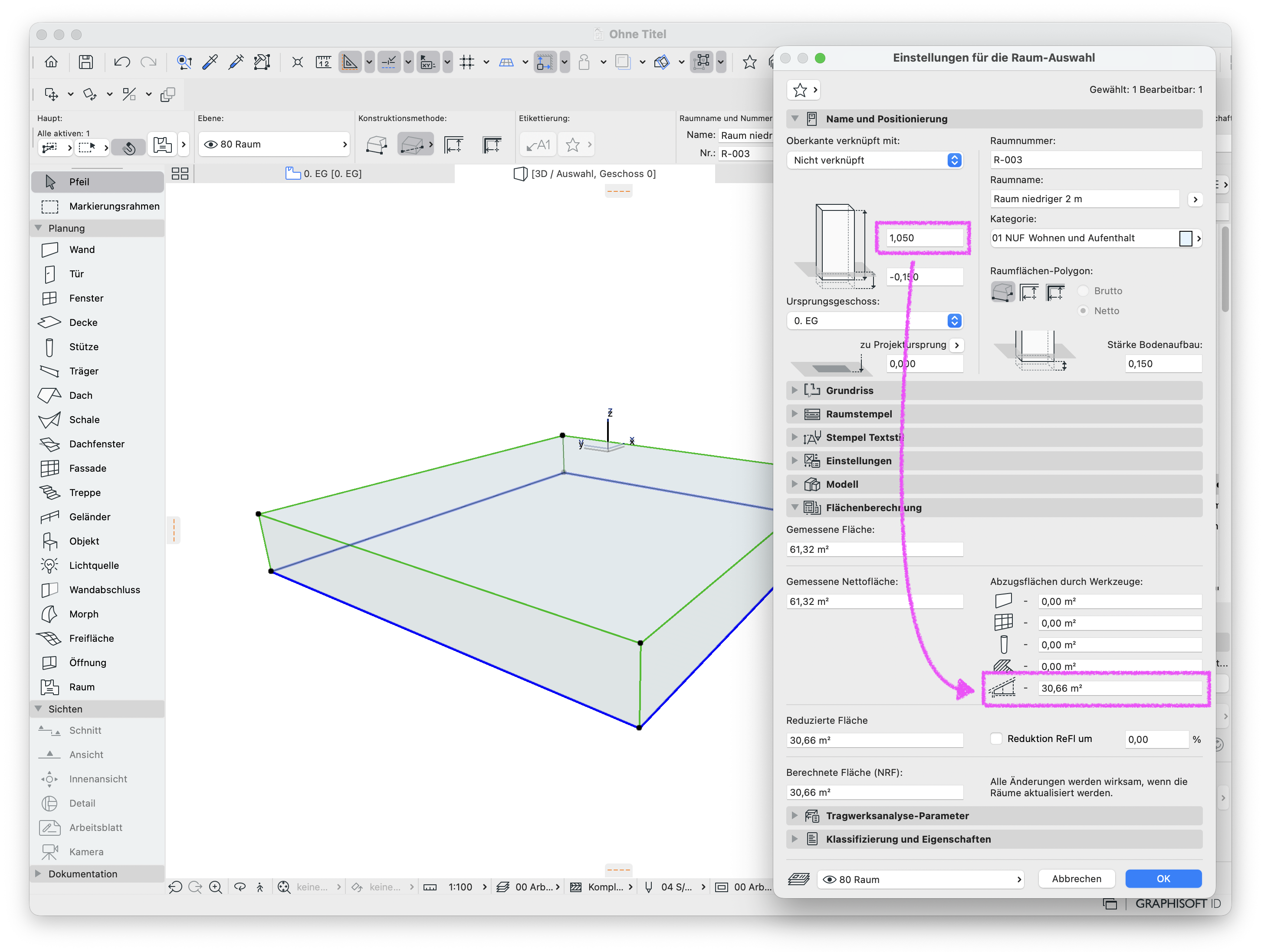Click the Raumname arrow button
This screenshot has height=952, width=1261.
pyautogui.click(x=1195, y=199)
